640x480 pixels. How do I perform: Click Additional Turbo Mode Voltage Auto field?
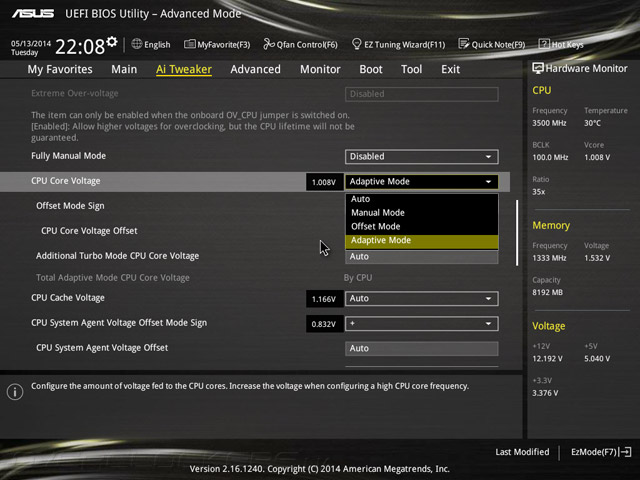(422, 257)
